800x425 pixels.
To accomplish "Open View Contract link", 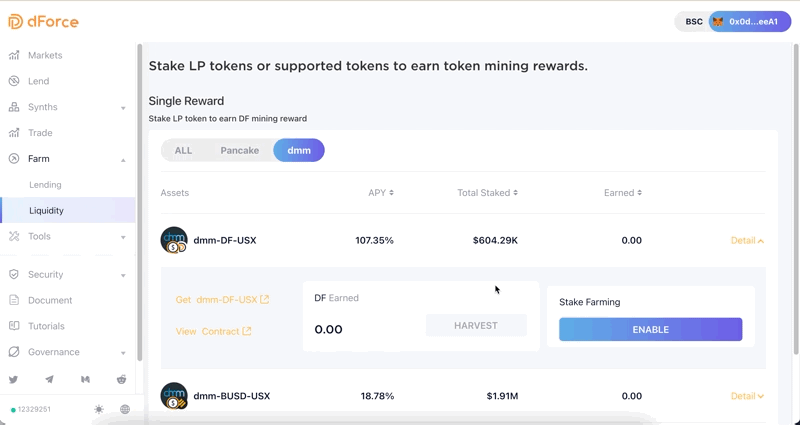I will coord(213,332).
